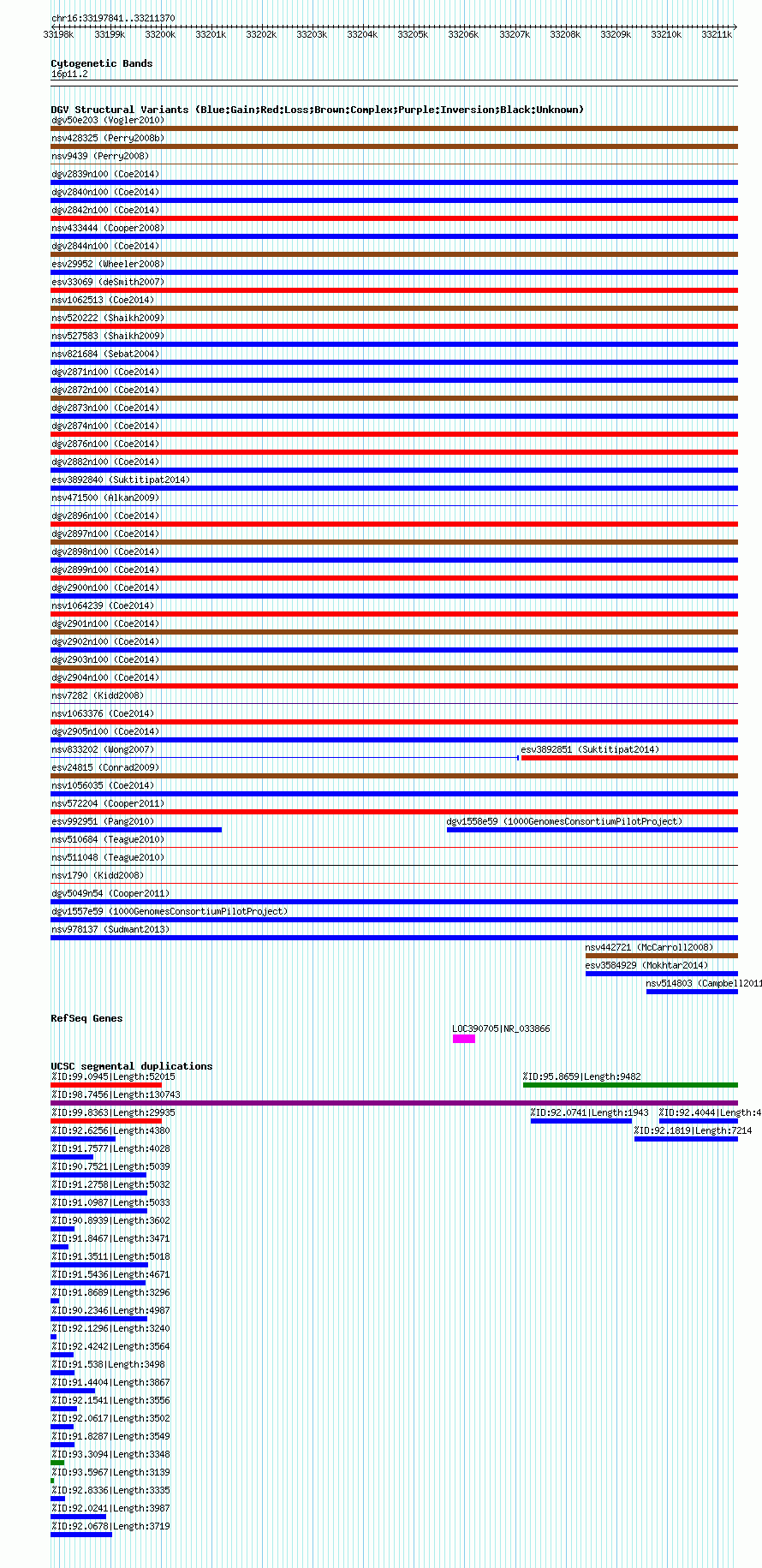This screenshot has height=1568, width=762.
Task: Click segmental duplication %ID:99.0945 Length:52015
Action: 113,1076
